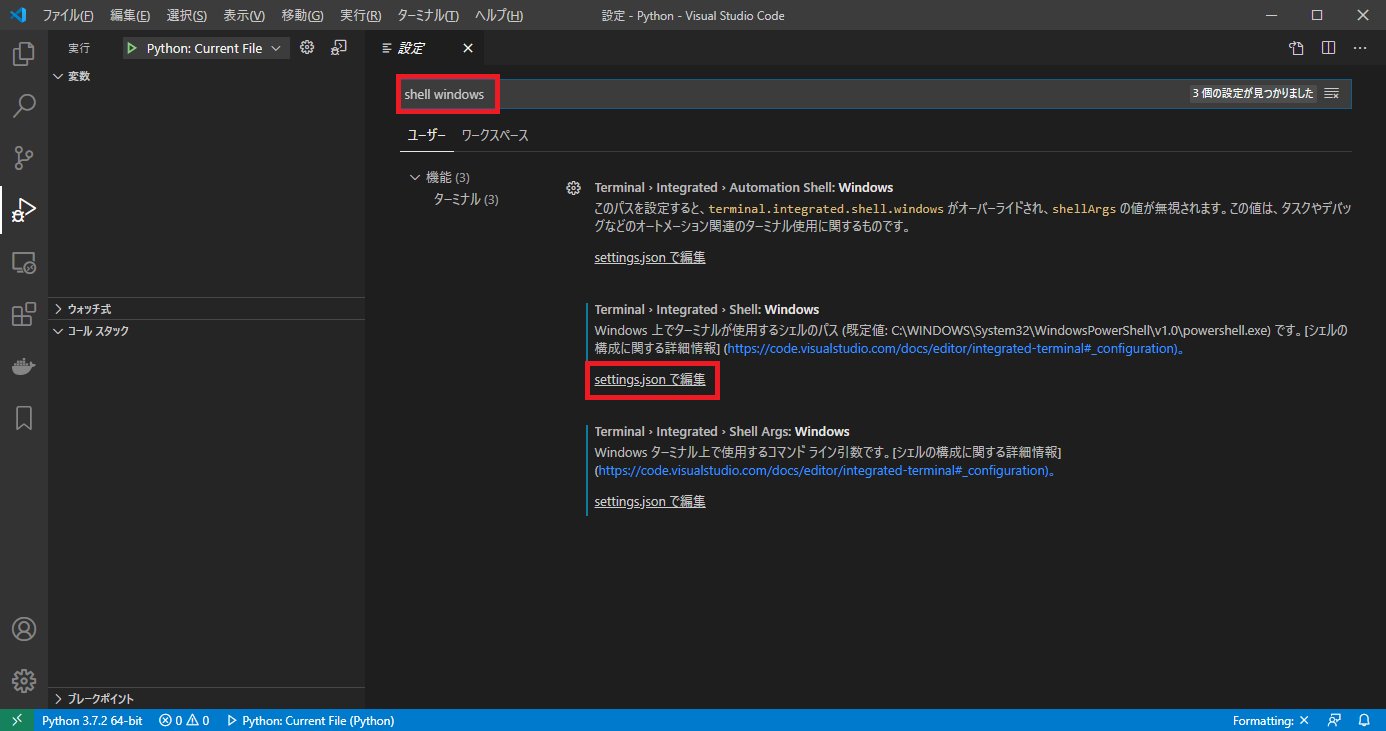Click the feedback icon in status bar
Screen dimensions: 1386x731
tap(1334, 720)
